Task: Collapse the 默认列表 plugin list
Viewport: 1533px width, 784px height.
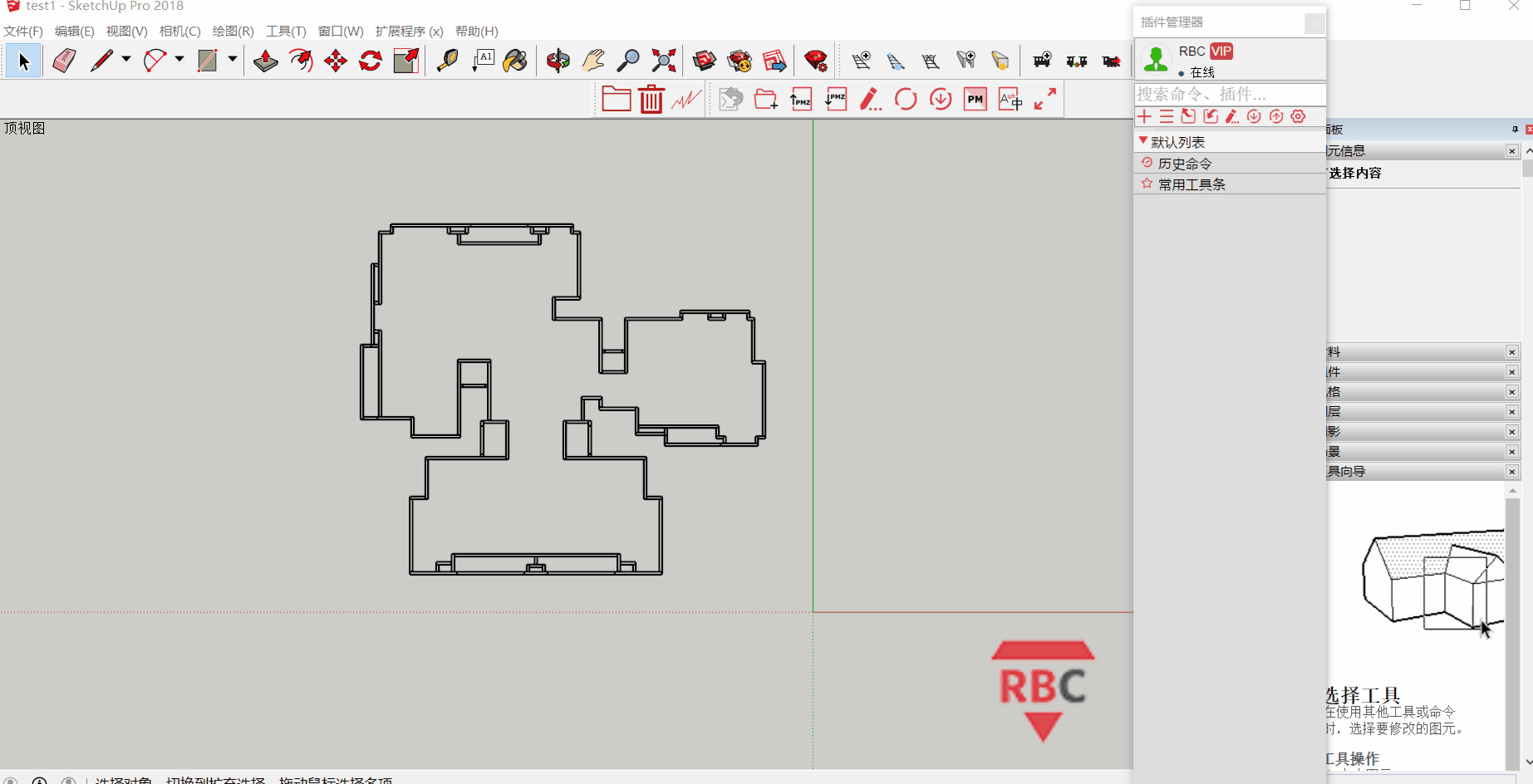Action: (x=1143, y=141)
